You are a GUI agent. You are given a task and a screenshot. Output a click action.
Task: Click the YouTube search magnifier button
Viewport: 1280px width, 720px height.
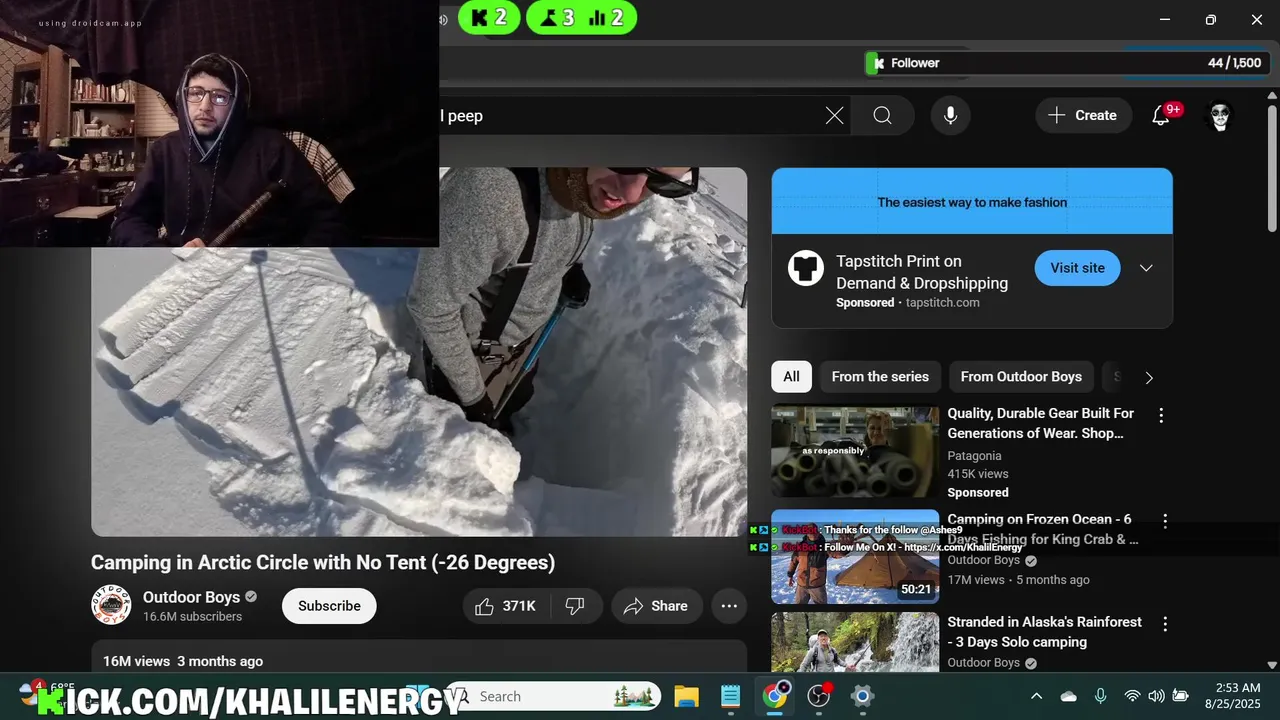pos(882,116)
